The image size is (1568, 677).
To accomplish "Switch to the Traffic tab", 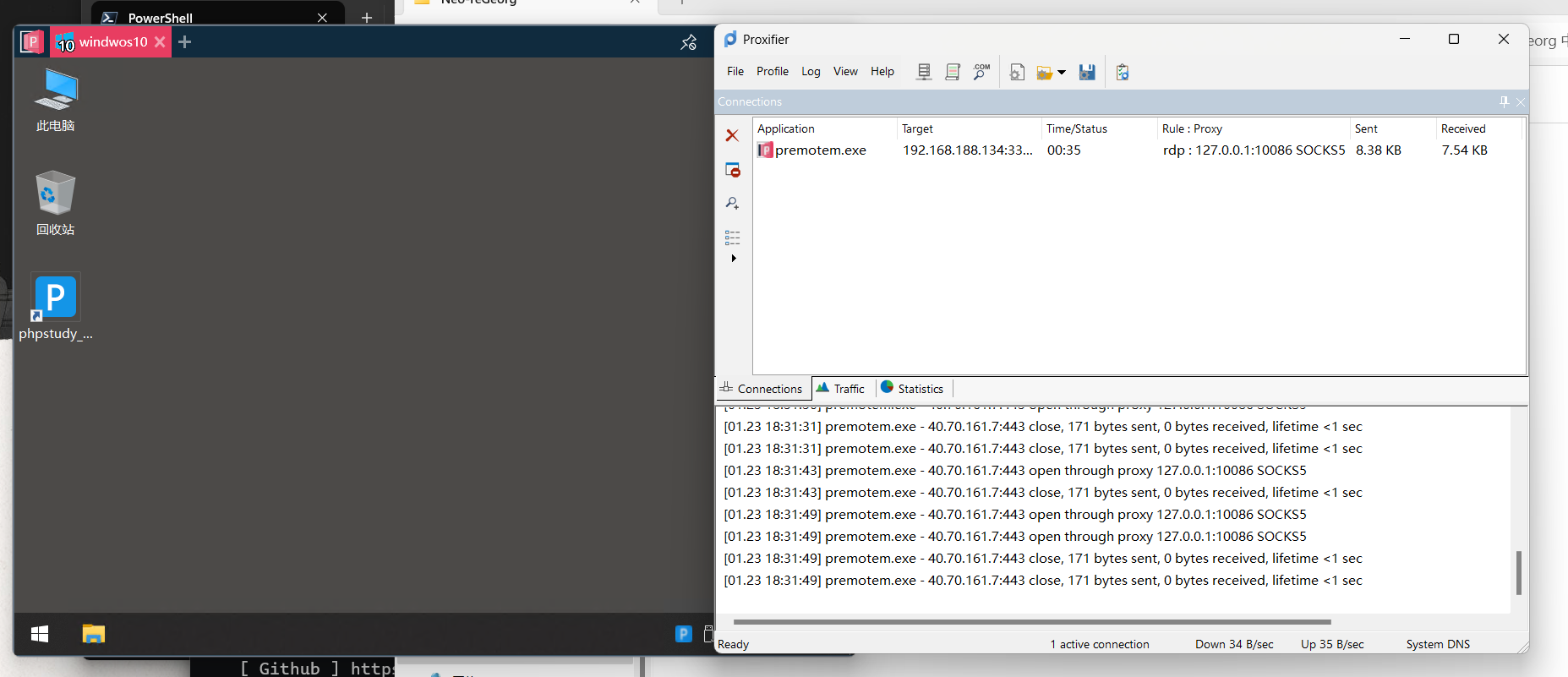I will [x=841, y=389].
